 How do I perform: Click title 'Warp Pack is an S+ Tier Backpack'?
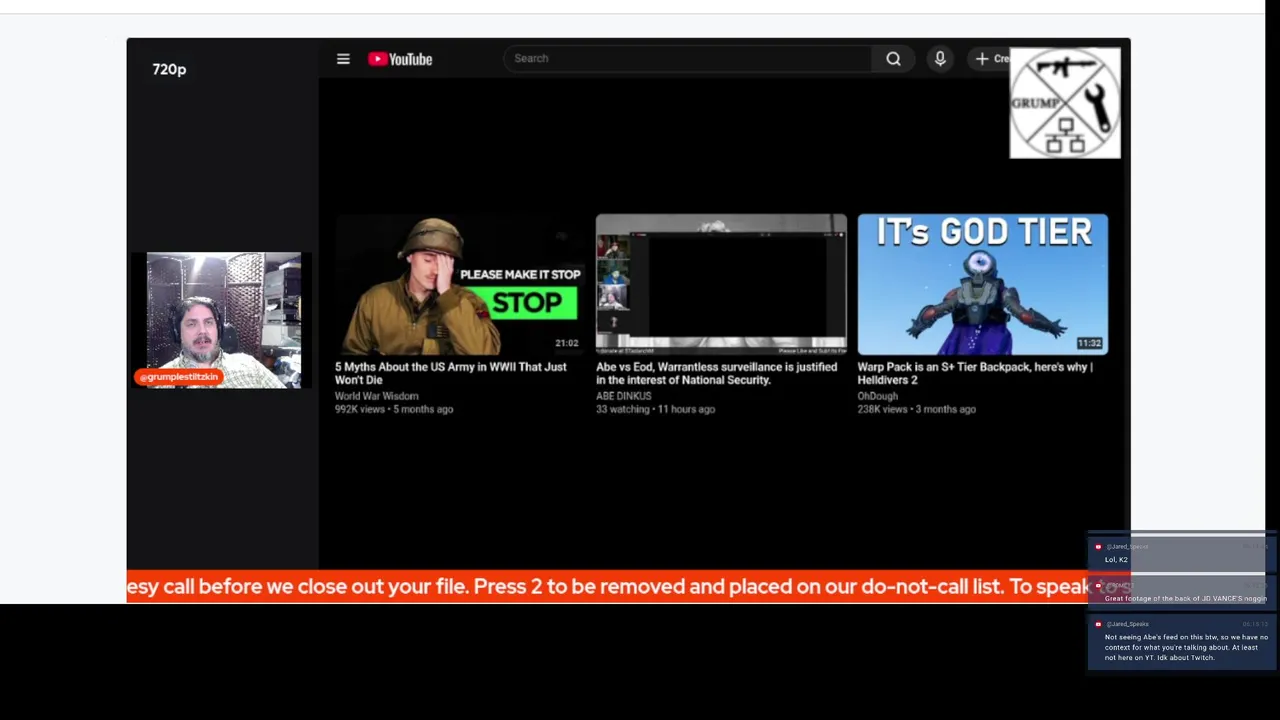(x=975, y=373)
